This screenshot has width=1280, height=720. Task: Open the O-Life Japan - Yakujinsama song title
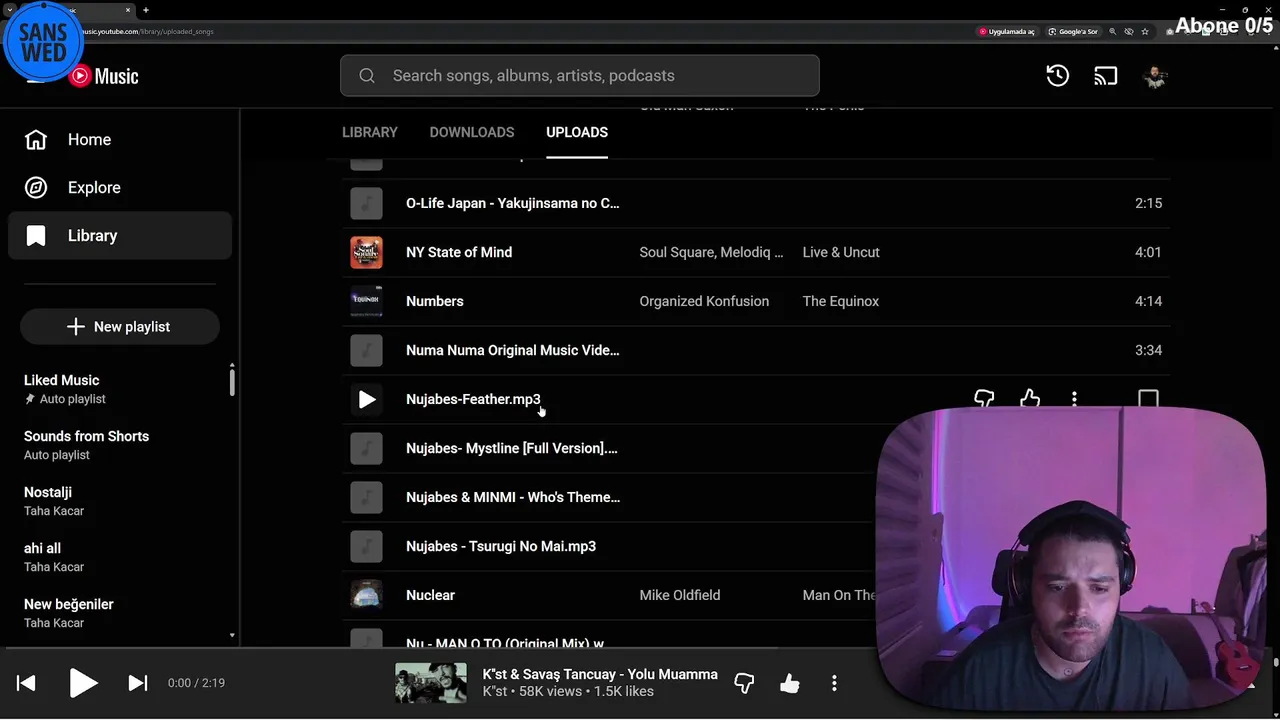tap(513, 203)
